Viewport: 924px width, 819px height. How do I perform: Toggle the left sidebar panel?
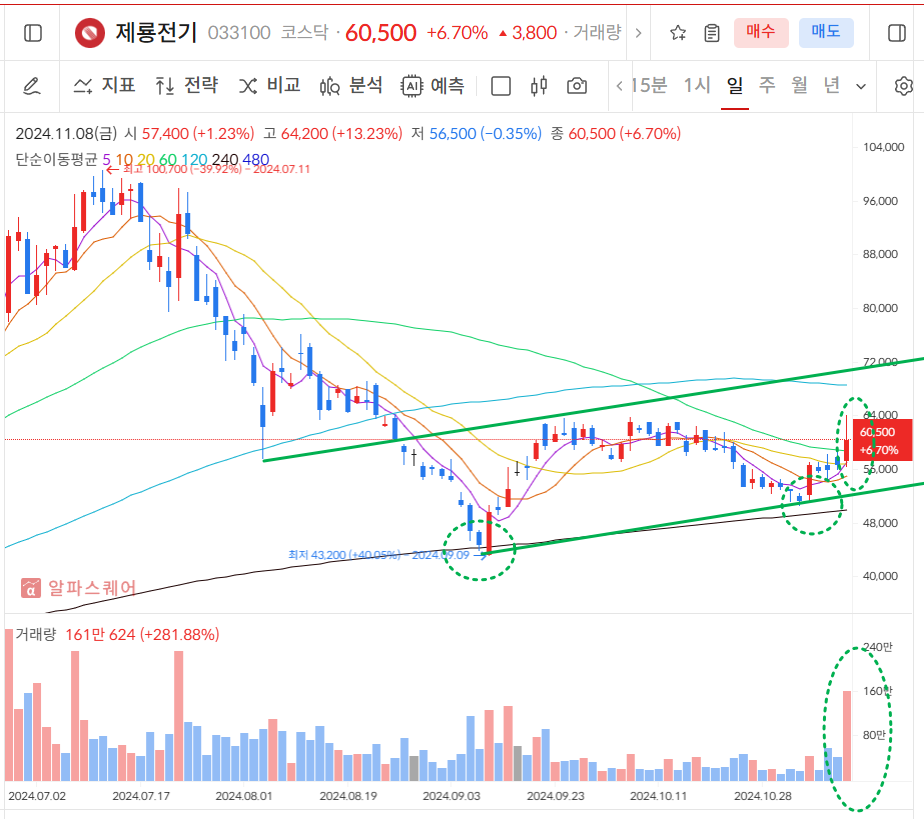tap(31, 32)
